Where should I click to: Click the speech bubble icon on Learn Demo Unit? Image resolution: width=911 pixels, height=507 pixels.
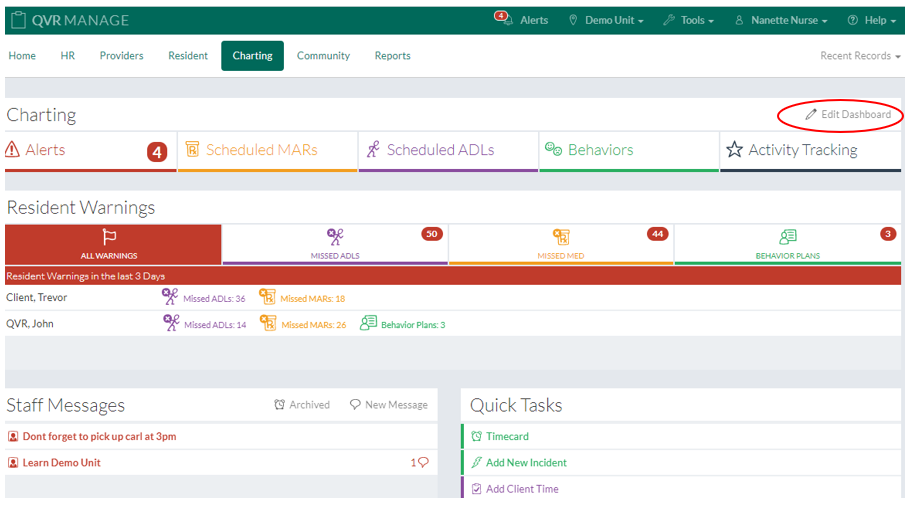[423, 463]
